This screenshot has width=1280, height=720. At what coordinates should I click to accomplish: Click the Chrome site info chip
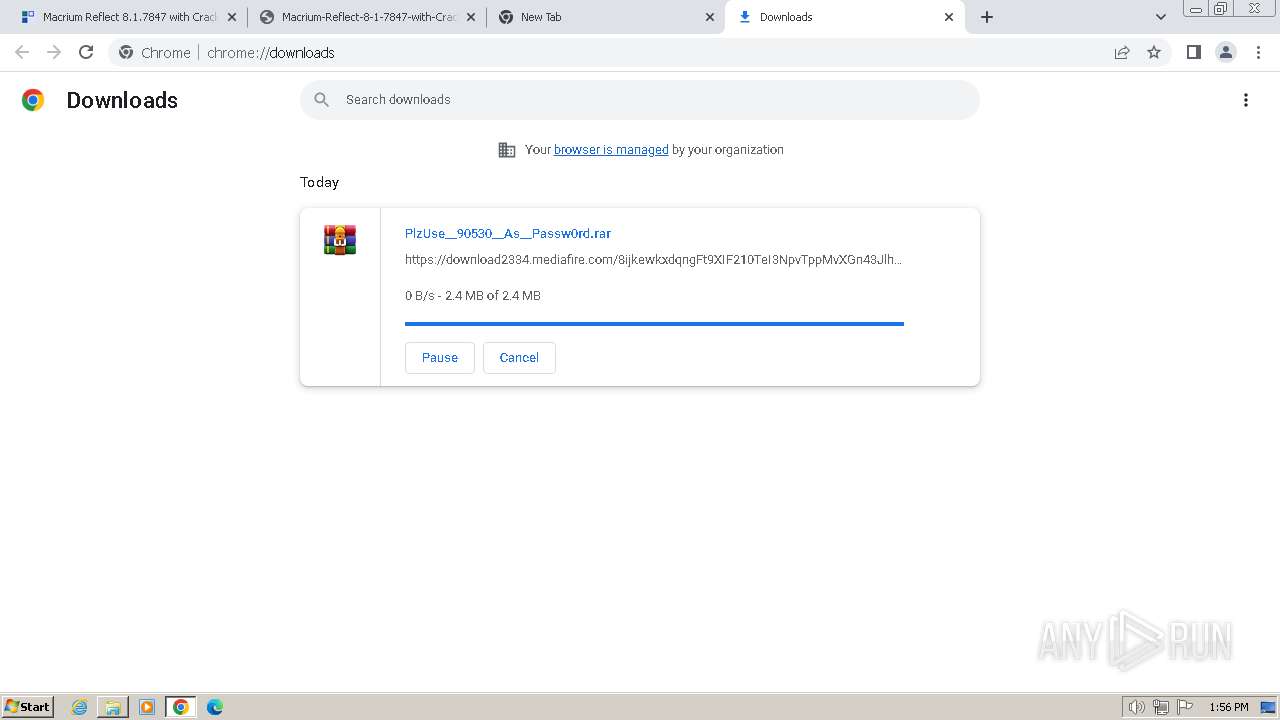pyautogui.click(x=155, y=52)
